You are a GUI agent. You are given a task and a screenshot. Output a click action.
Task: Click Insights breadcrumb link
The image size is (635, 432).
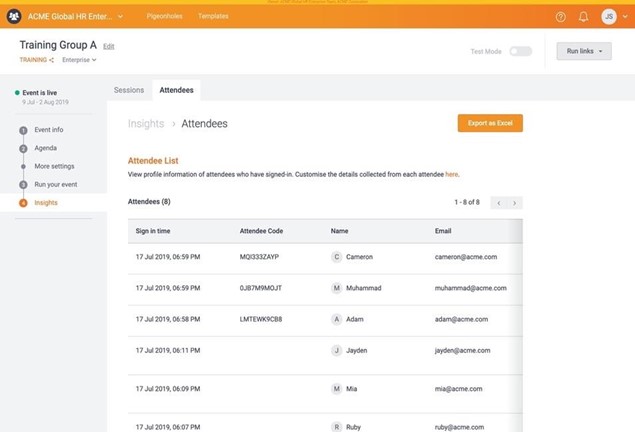pyautogui.click(x=146, y=124)
